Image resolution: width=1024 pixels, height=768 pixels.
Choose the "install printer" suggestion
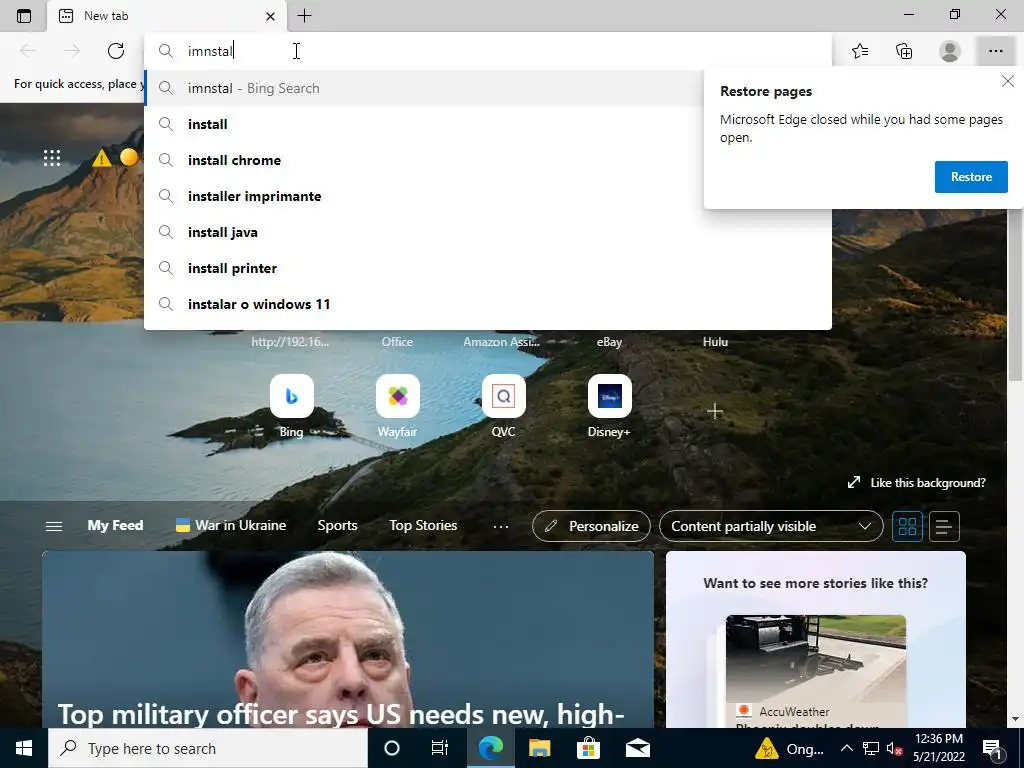click(x=488, y=268)
